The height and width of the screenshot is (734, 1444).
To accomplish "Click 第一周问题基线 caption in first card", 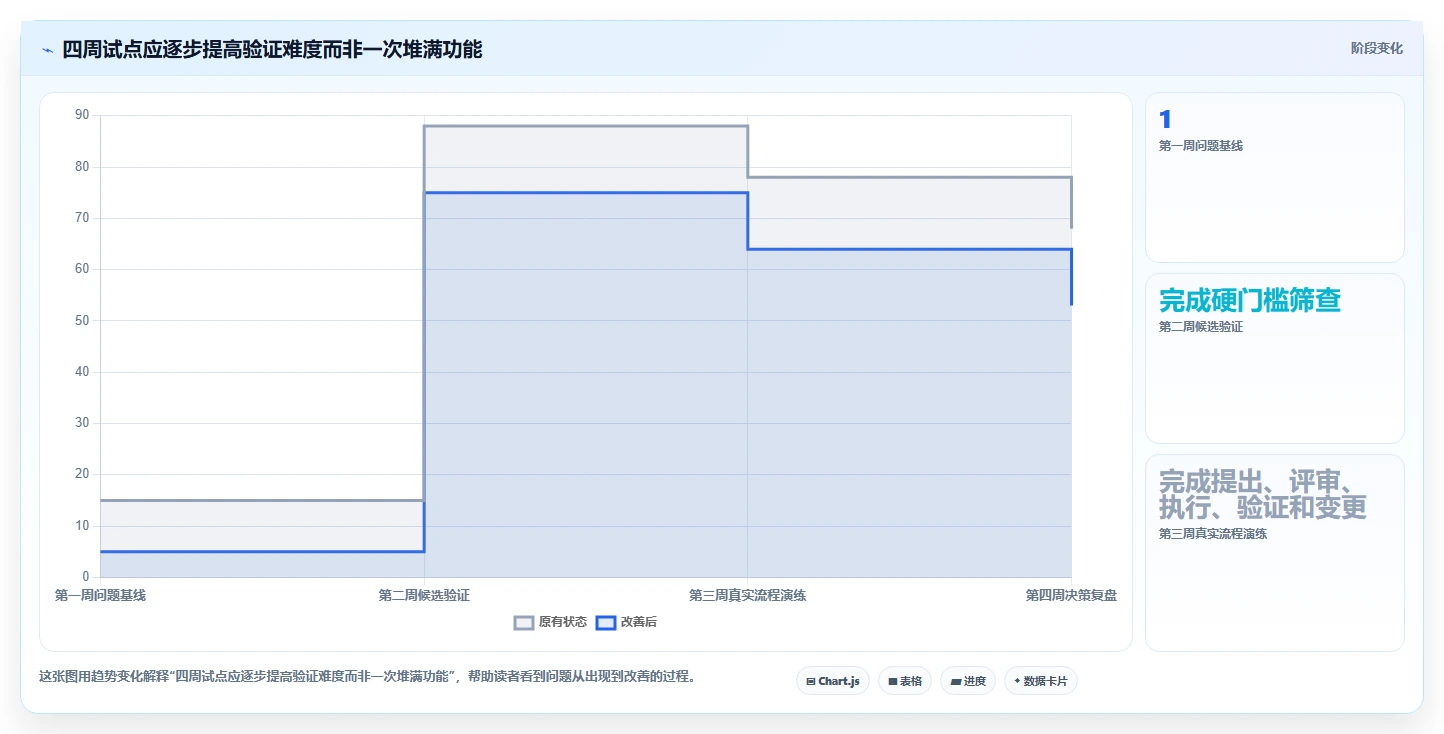I will coord(1201,146).
